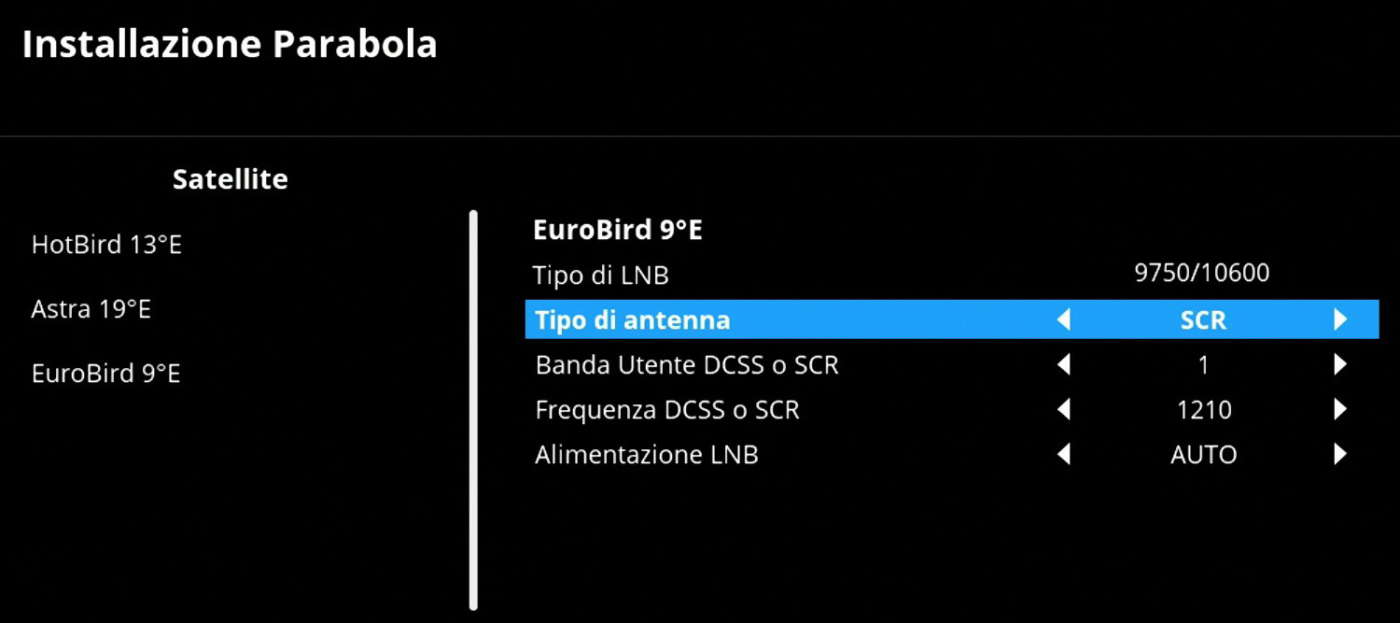Click the vertical satellite list scrollbar
Viewport: 1400px width, 623px height.
pos(473,408)
